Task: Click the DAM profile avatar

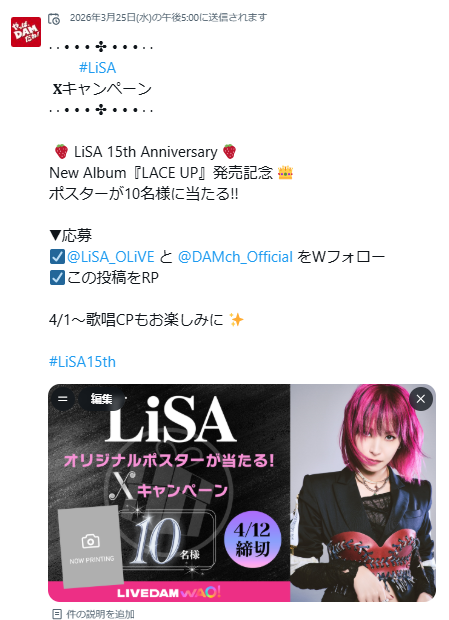Action: point(26,32)
